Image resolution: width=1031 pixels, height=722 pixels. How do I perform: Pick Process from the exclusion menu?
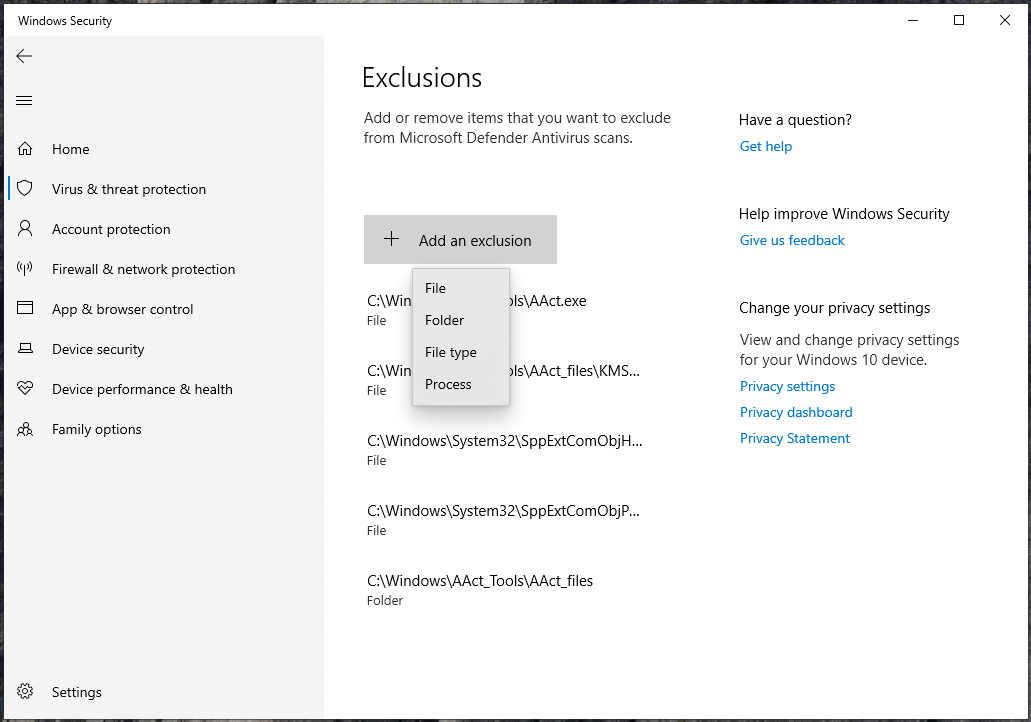[x=448, y=384]
